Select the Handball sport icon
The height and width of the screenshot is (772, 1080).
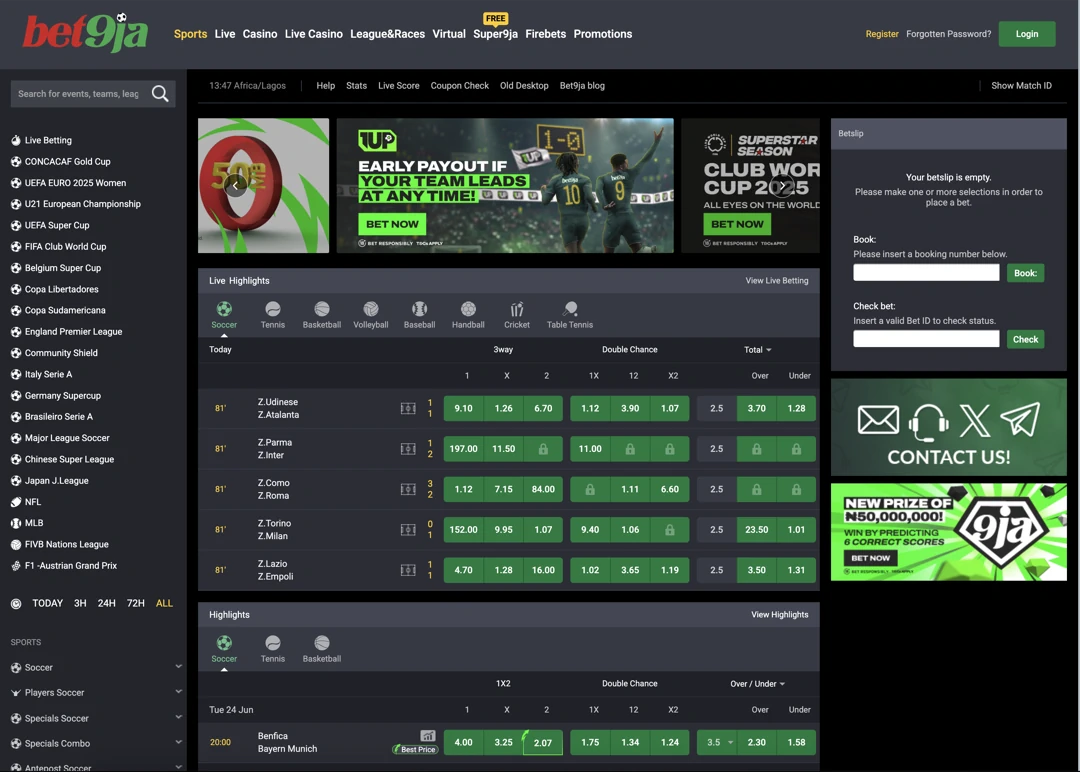point(468,309)
